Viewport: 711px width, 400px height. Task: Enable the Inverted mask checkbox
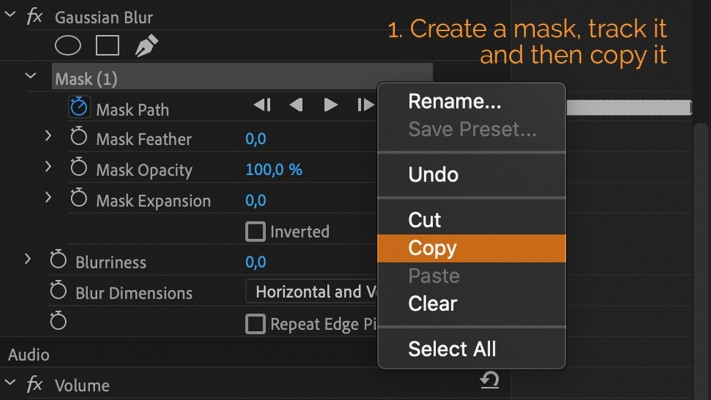pos(256,231)
